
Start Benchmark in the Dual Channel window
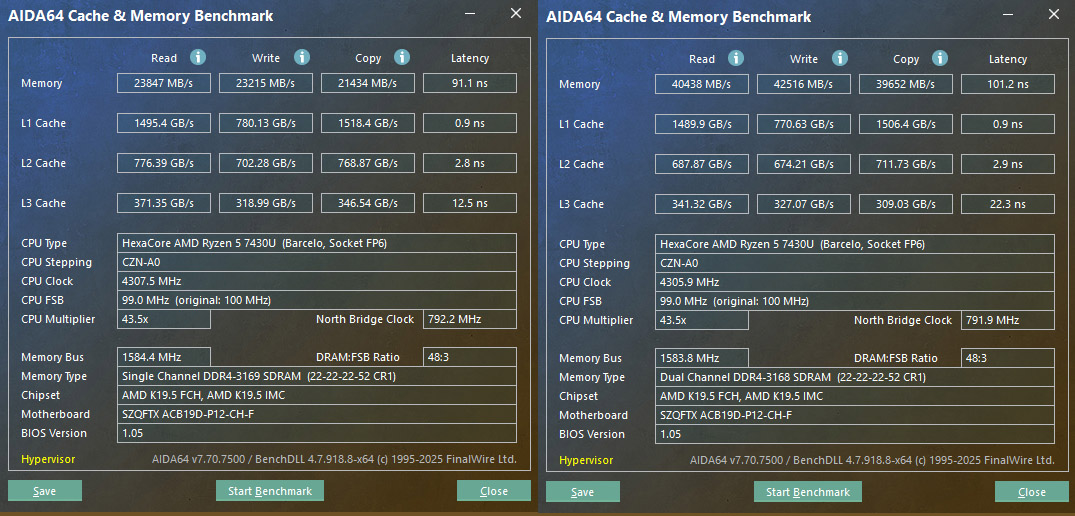808,492
